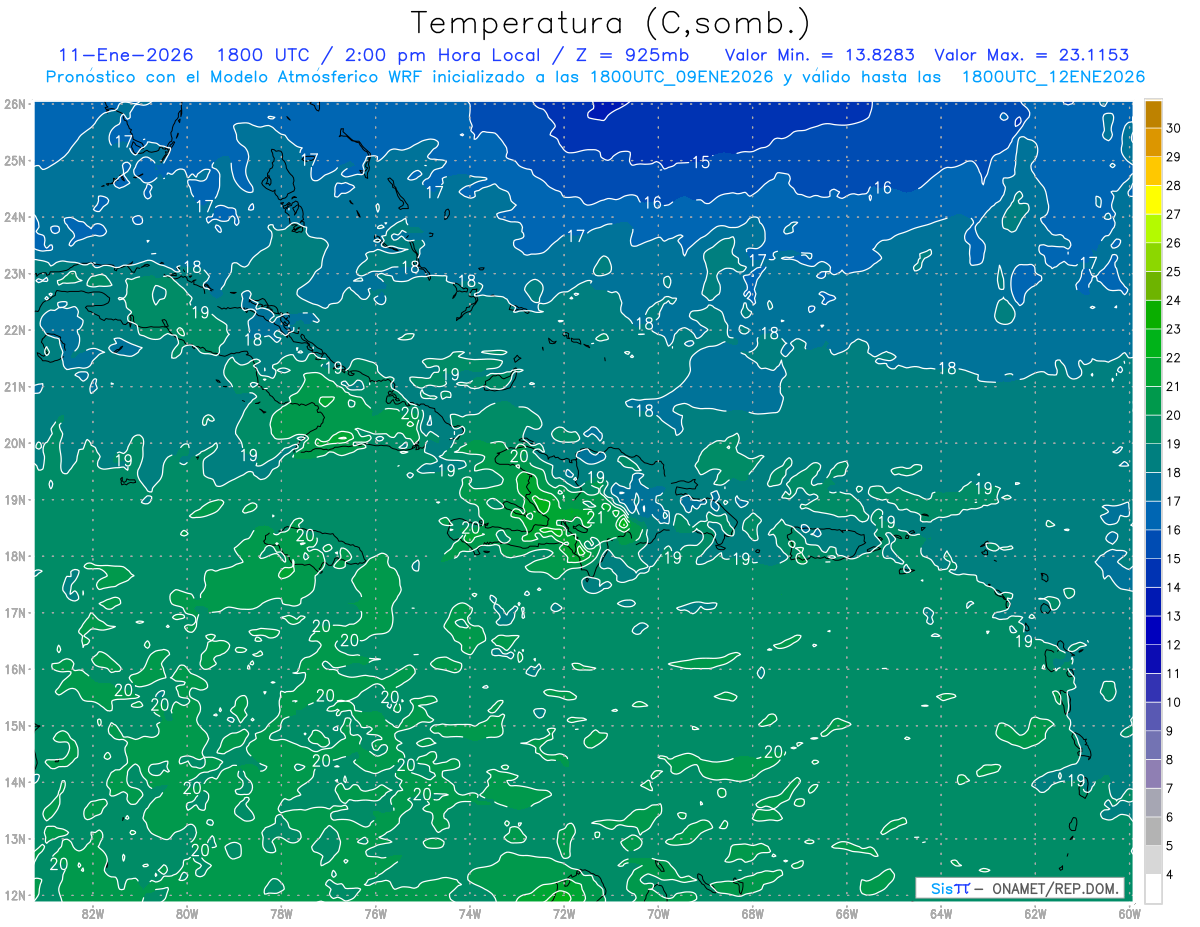
Task: Click the brown legend segment above value 30
Action: pyautogui.click(x=1154, y=115)
